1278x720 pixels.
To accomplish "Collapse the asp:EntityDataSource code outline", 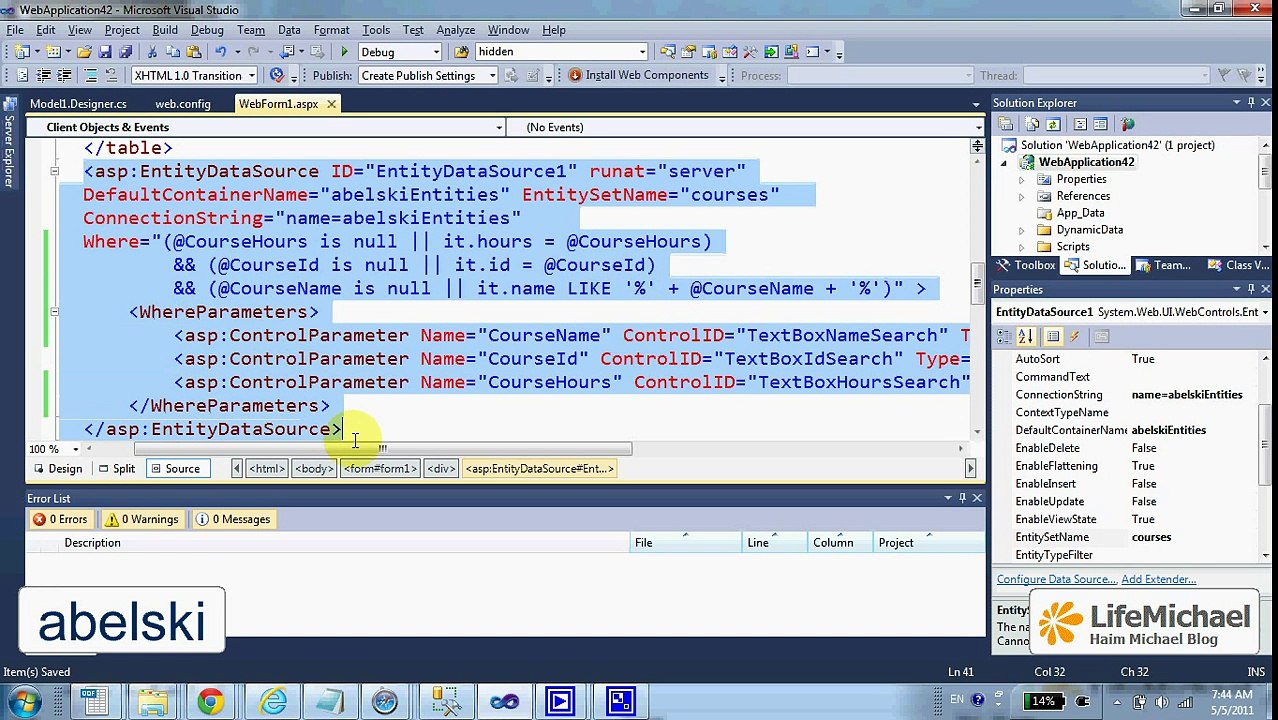I will click(55, 172).
